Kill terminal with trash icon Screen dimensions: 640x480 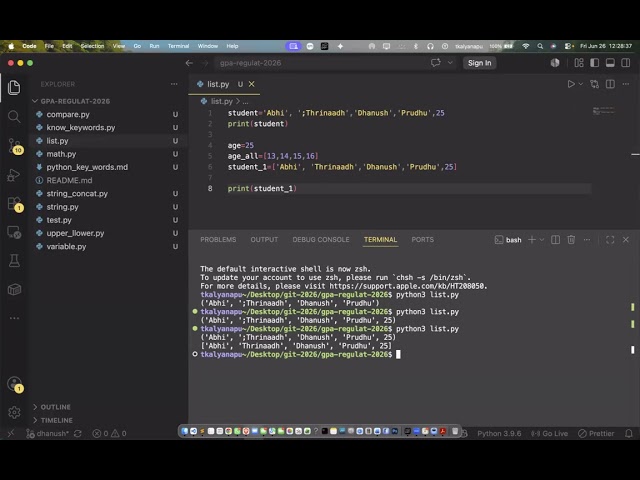click(571, 240)
